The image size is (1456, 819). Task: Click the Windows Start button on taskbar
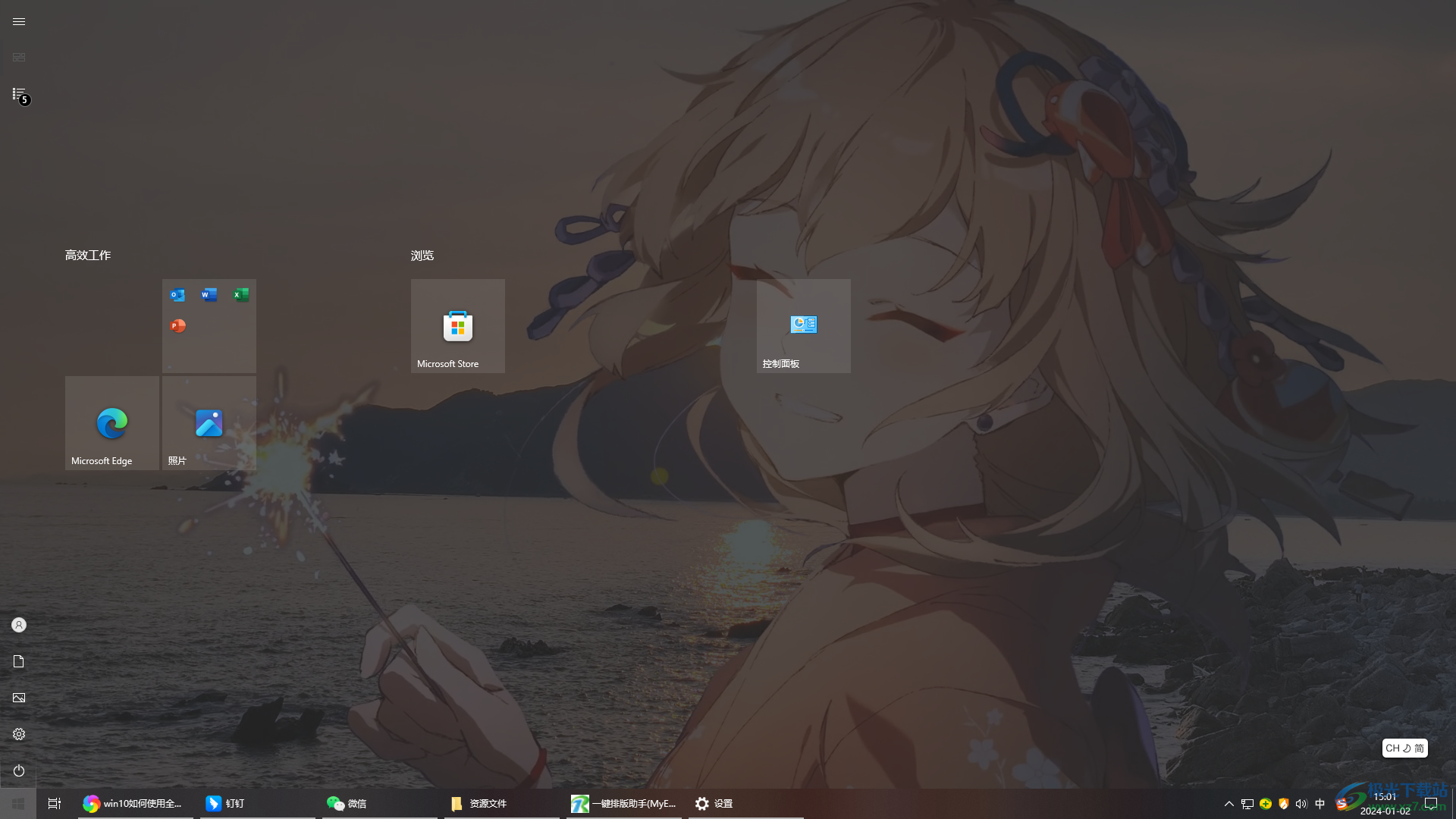18,804
